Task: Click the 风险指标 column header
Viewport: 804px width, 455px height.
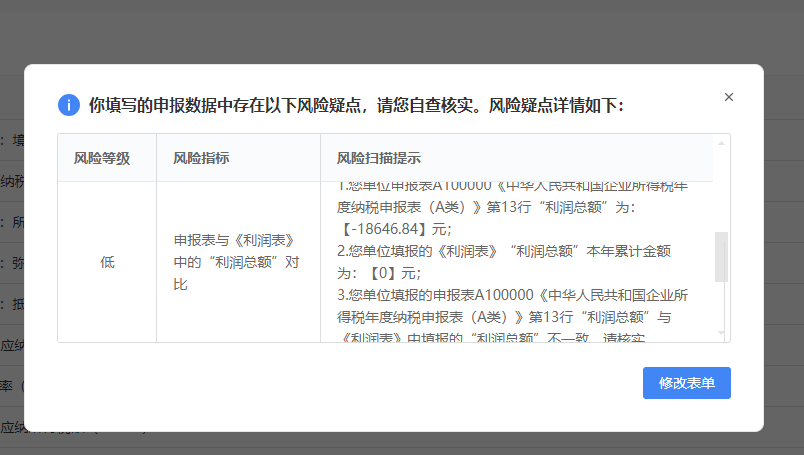Action: [238, 158]
